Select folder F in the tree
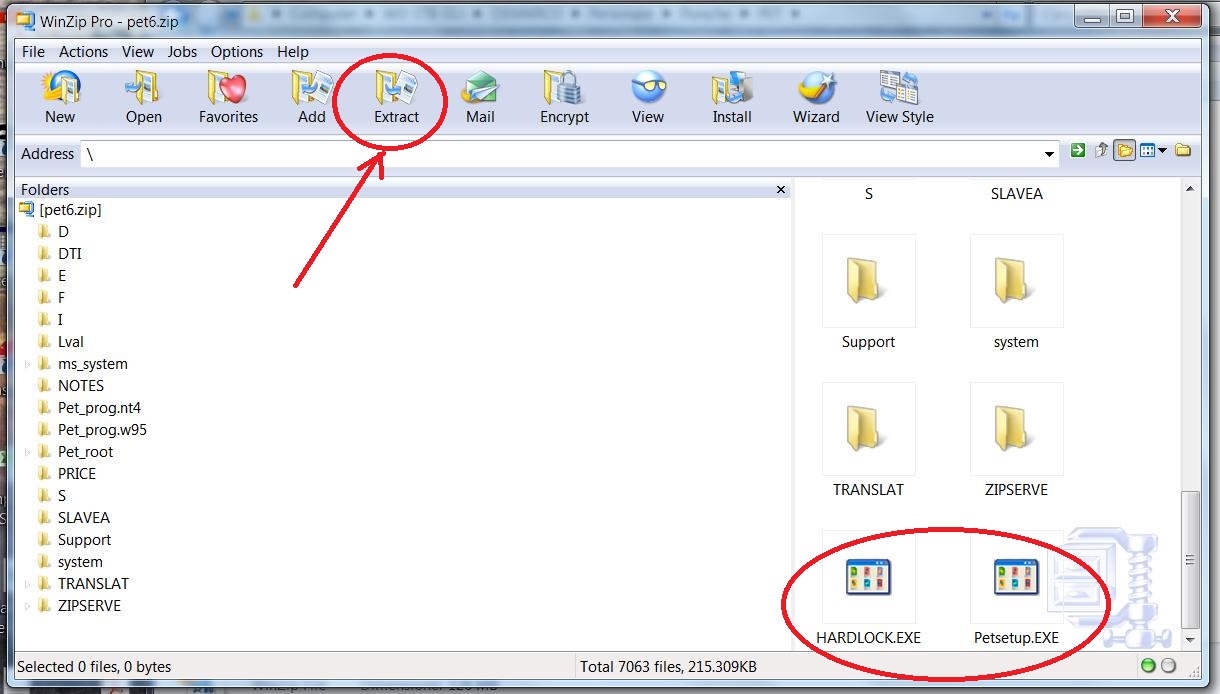Viewport: 1220px width, 694px height. tap(61, 298)
